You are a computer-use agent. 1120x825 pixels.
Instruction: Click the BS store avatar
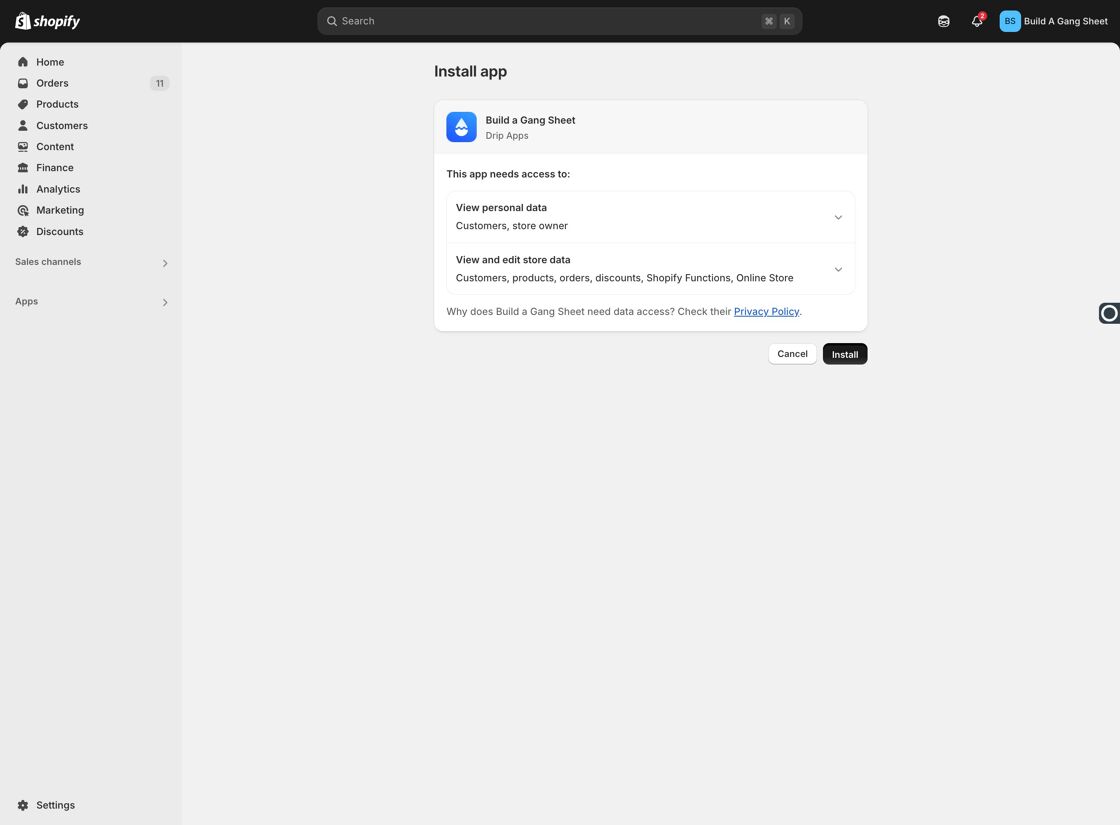[x=1010, y=21]
